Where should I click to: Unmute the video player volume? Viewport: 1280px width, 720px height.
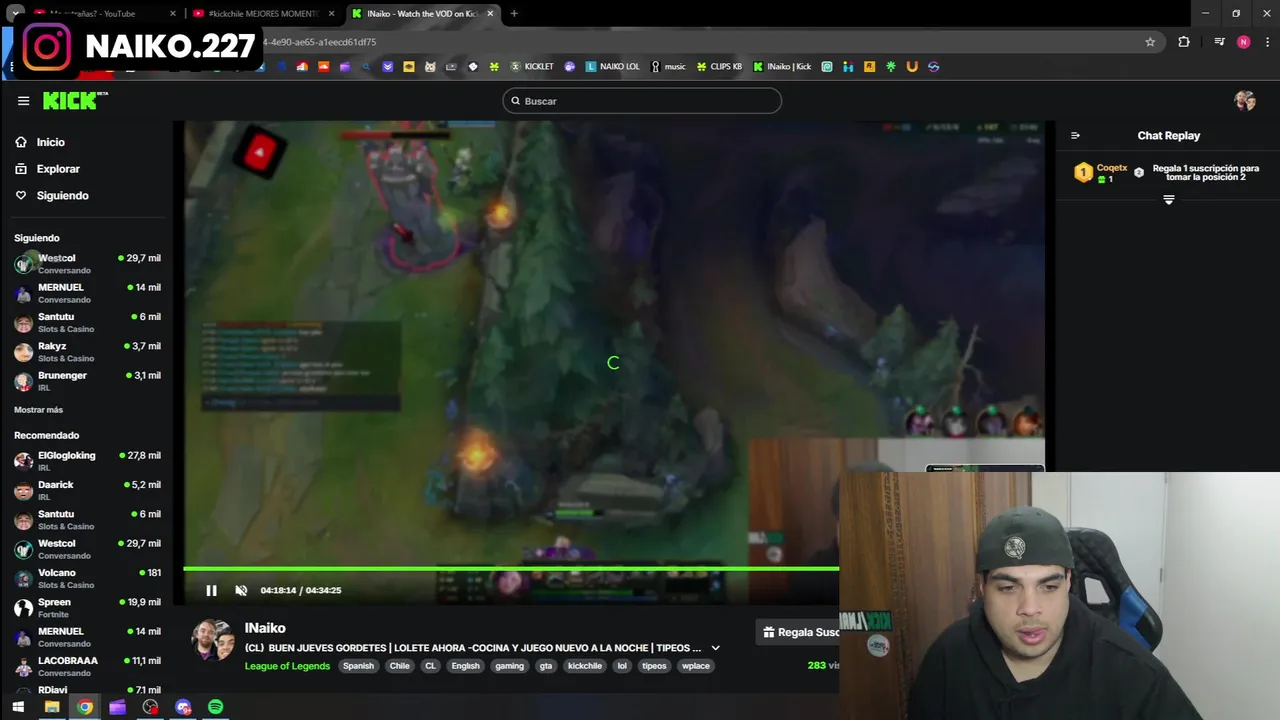point(241,590)
